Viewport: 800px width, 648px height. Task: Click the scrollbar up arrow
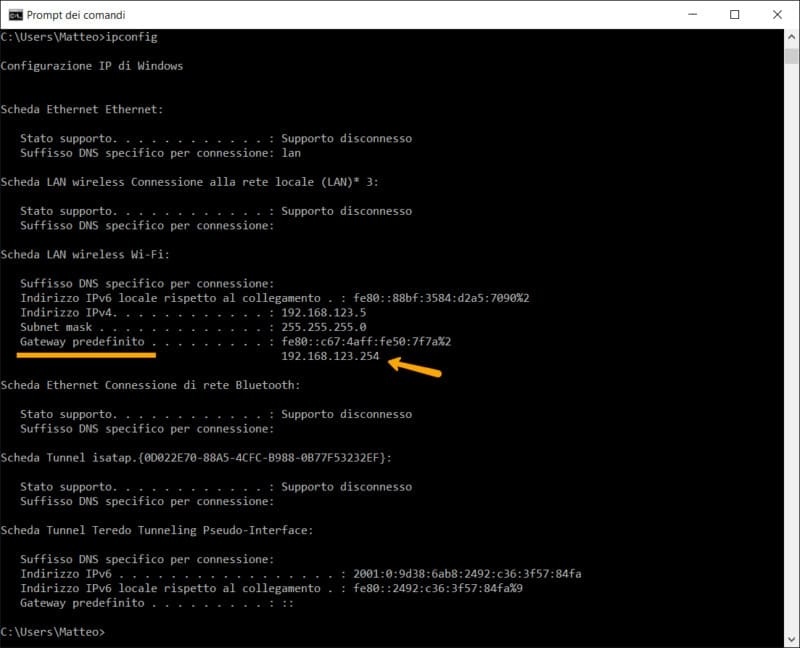(x=790, y=37)
